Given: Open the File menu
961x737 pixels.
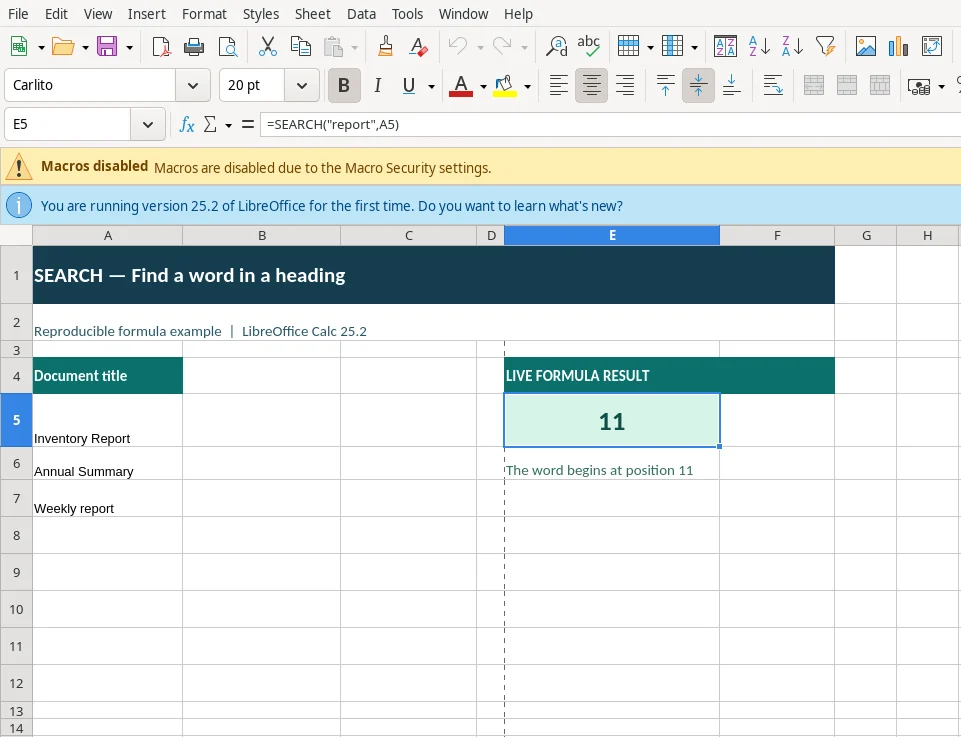Looking at the screenshot, I should pyautogui.click(x=18, y=13).
